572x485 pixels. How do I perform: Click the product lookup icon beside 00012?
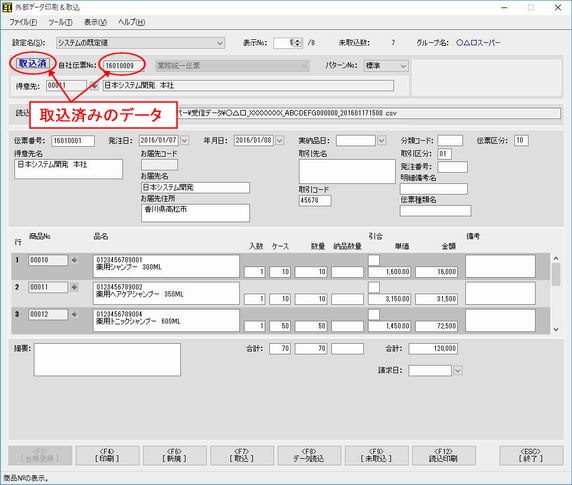[x=74, y=314]
